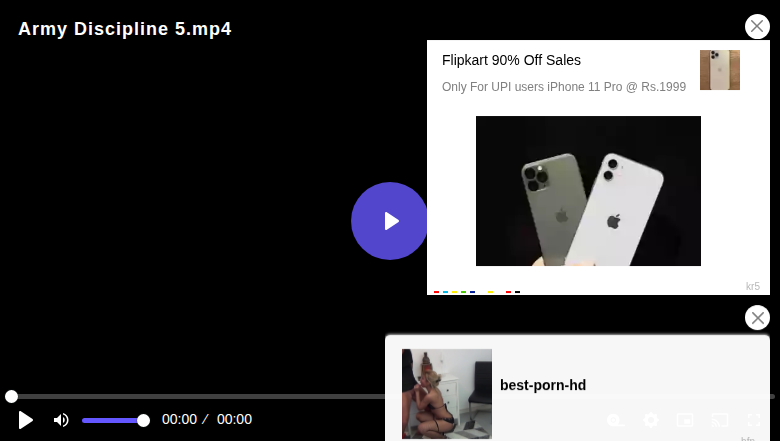The width and height of the screenshot is (780, 441).
Task: Click the seek bar start handle
Action: click(x=11, y=396)
